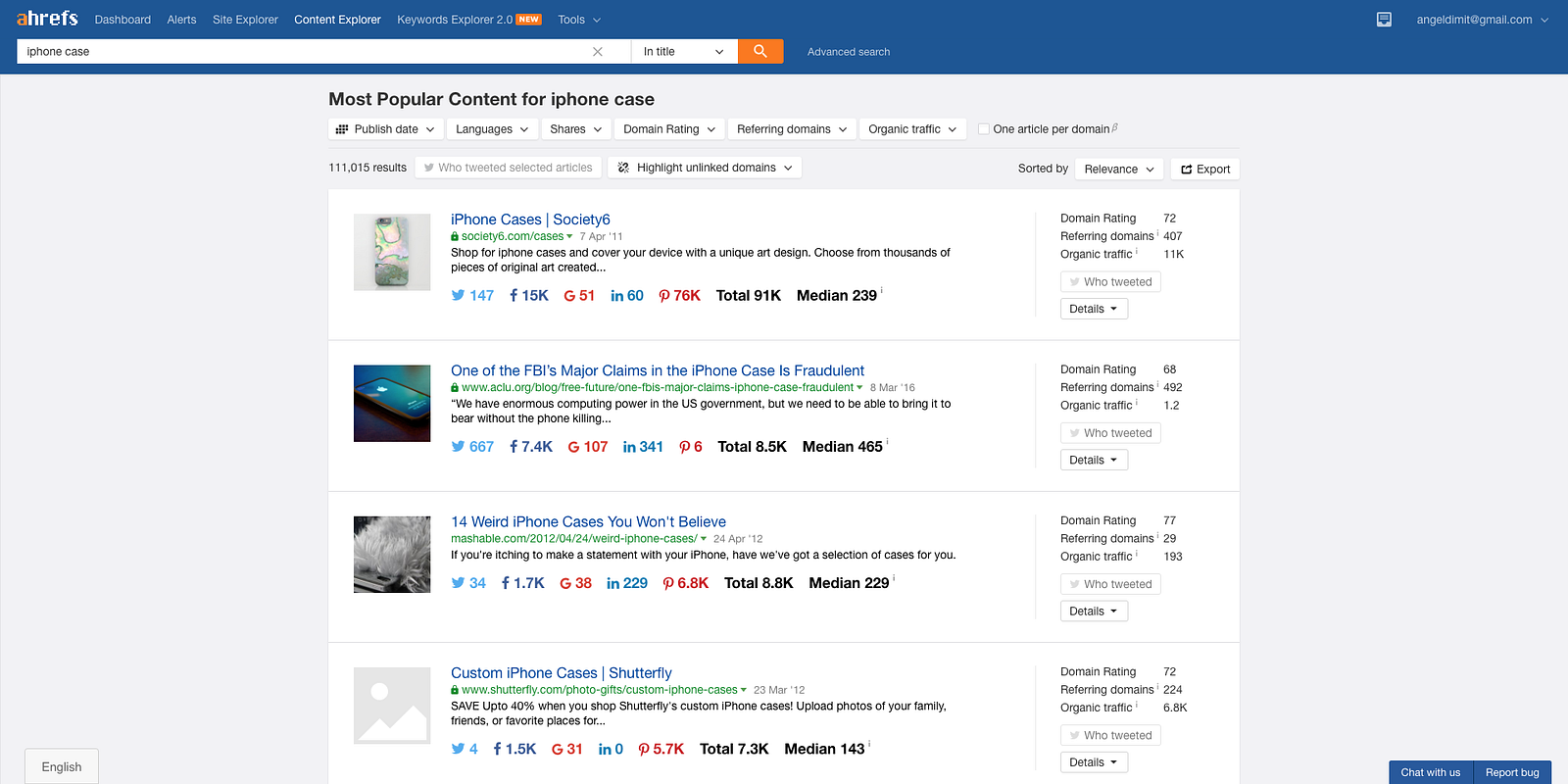Screen dimensions: 1568x784
Task: Open 'One of the FBI's Major Claims' article
Action: [x=658, y=370]
